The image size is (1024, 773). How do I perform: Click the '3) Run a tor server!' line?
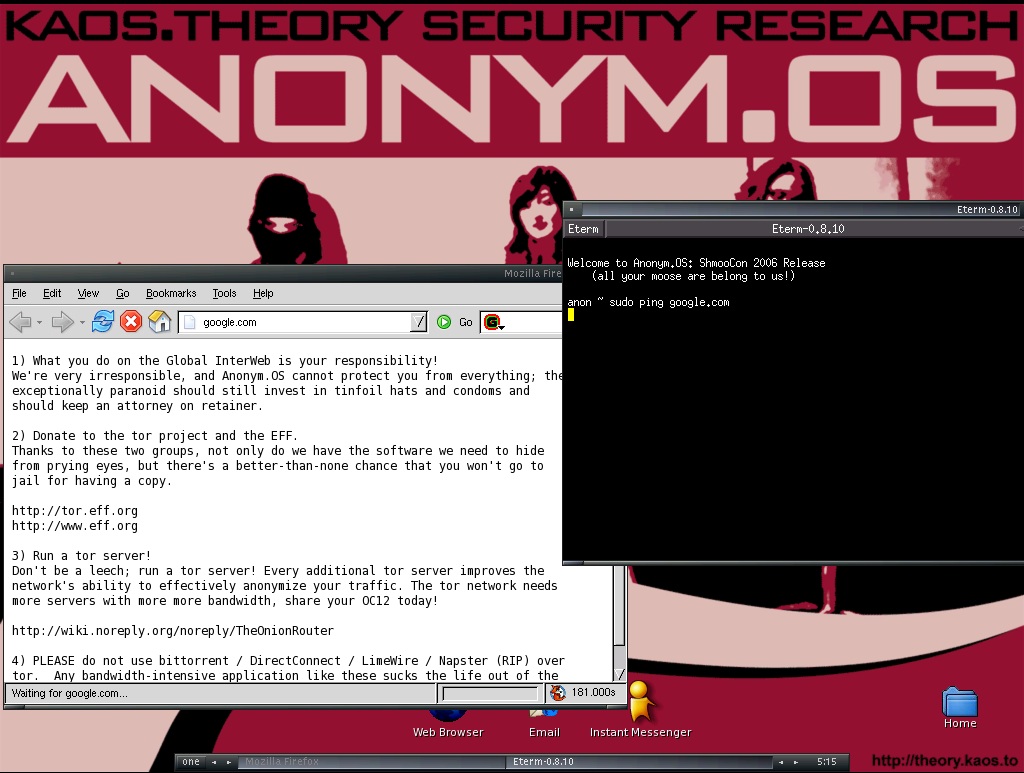pyautogui.click(x=81, y=556)
